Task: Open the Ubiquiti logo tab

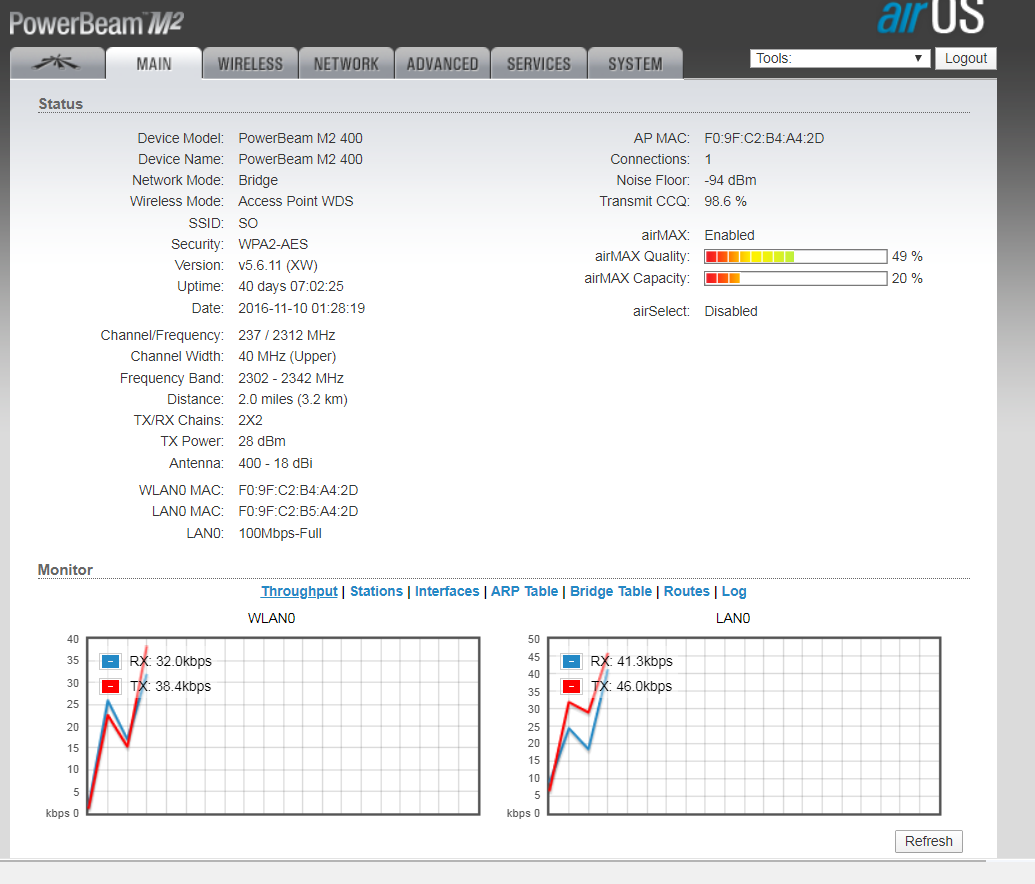Action: coord(57,63)
